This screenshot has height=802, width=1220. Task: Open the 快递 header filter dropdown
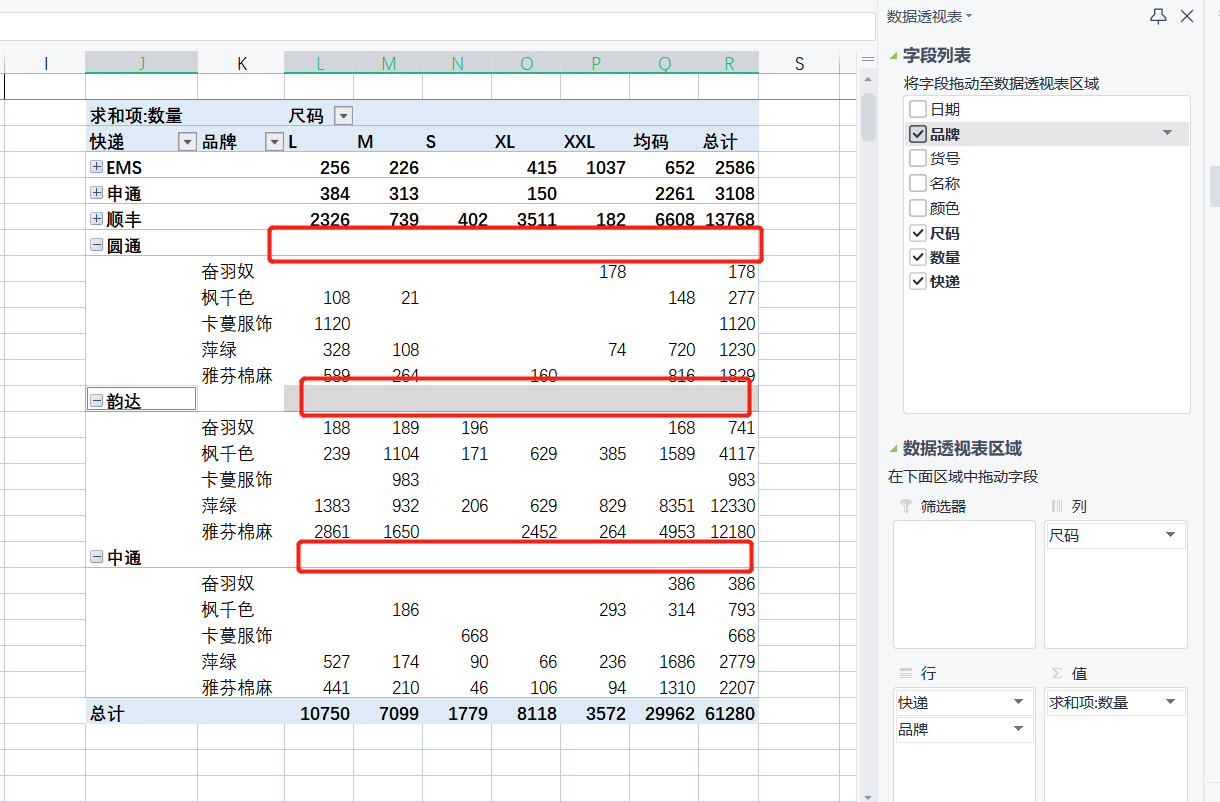tap(187, 142)
